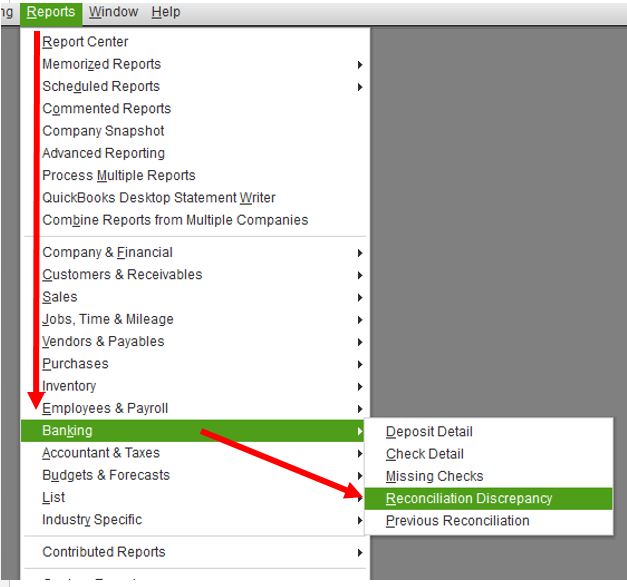Select the highlighted Banking menu item

point(192,431)
